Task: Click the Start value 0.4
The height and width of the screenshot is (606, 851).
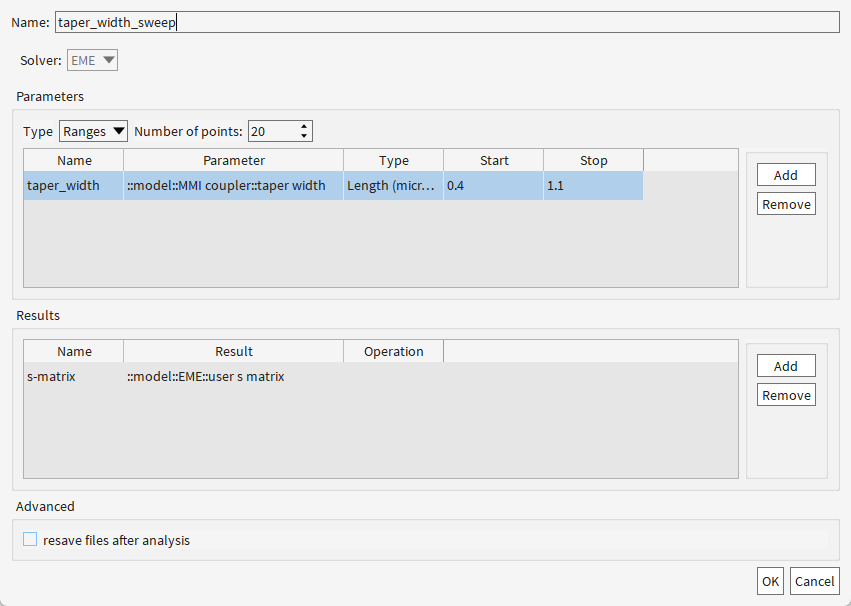Action: [493, 186]
